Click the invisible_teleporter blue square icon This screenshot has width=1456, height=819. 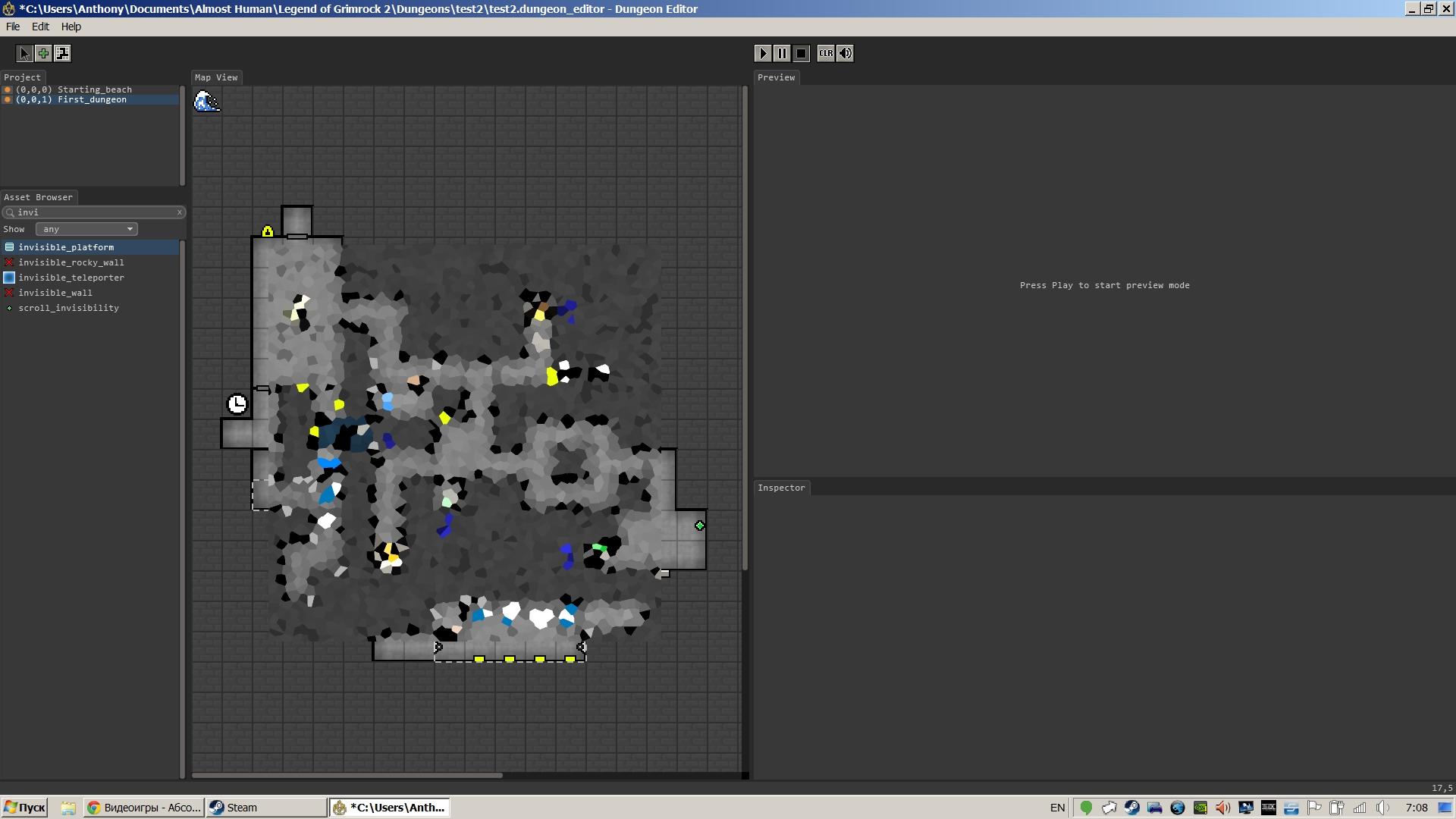coord(9,278)
